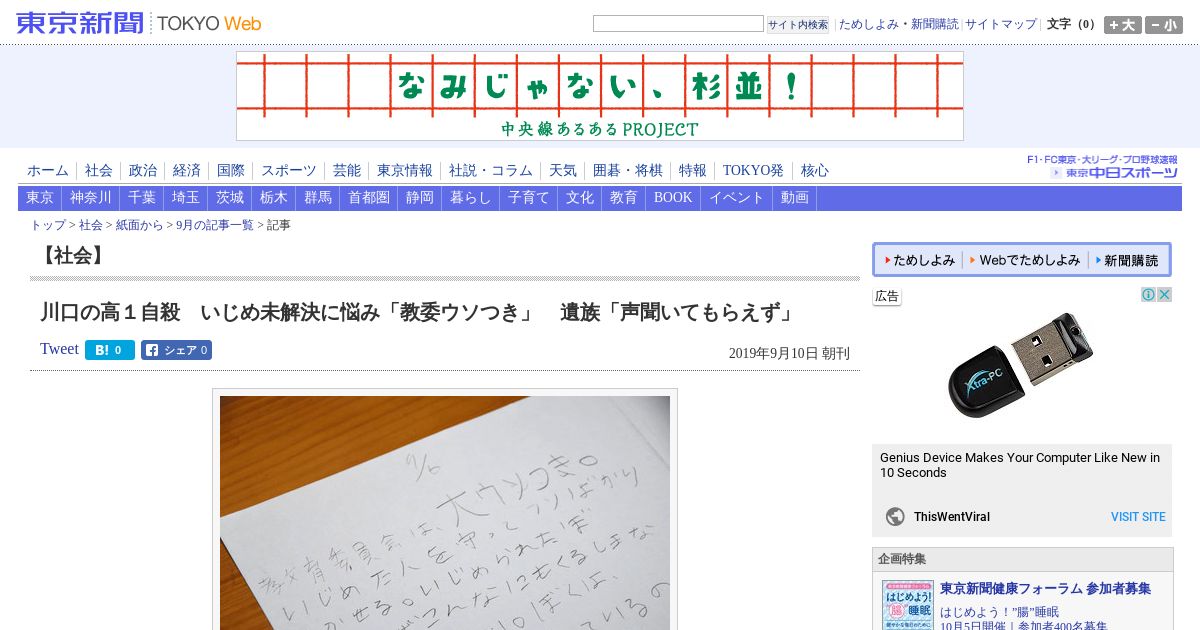The height and width of the screenshot is (630, 1200).
Task: Open the 国際 menu item
Action: click(231, 170)
